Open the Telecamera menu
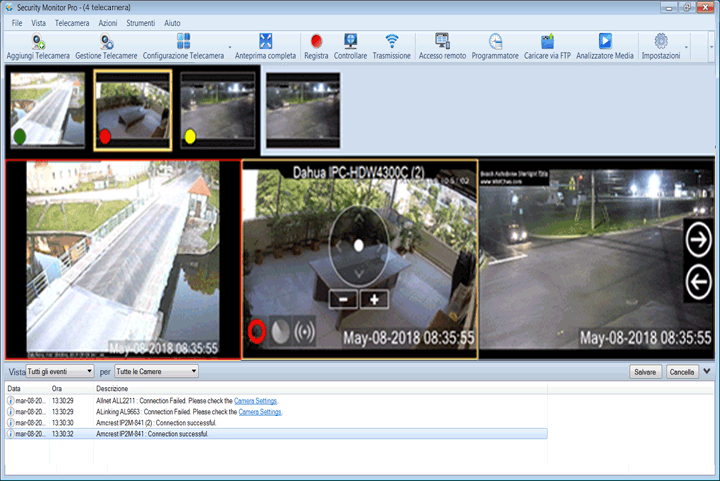 (x=72, y=22)
